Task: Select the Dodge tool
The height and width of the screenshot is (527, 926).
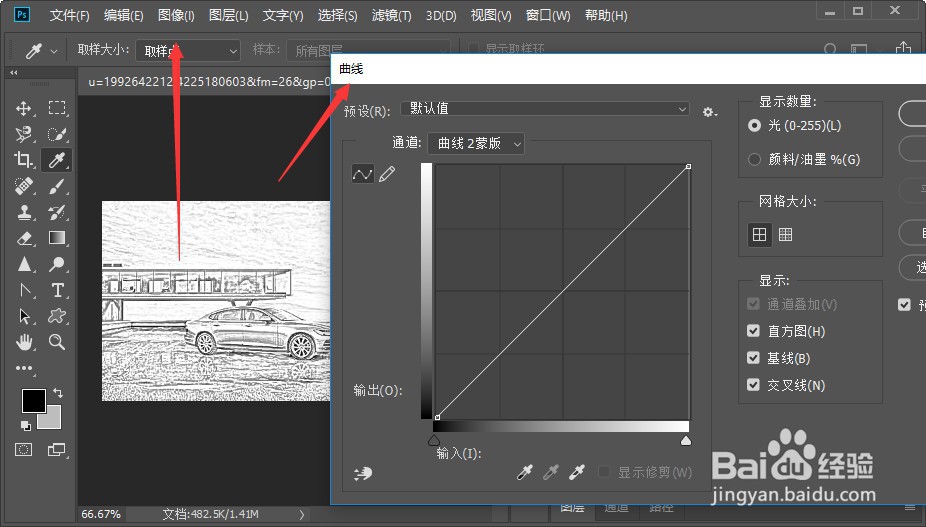Action: (x=57, y=264)
